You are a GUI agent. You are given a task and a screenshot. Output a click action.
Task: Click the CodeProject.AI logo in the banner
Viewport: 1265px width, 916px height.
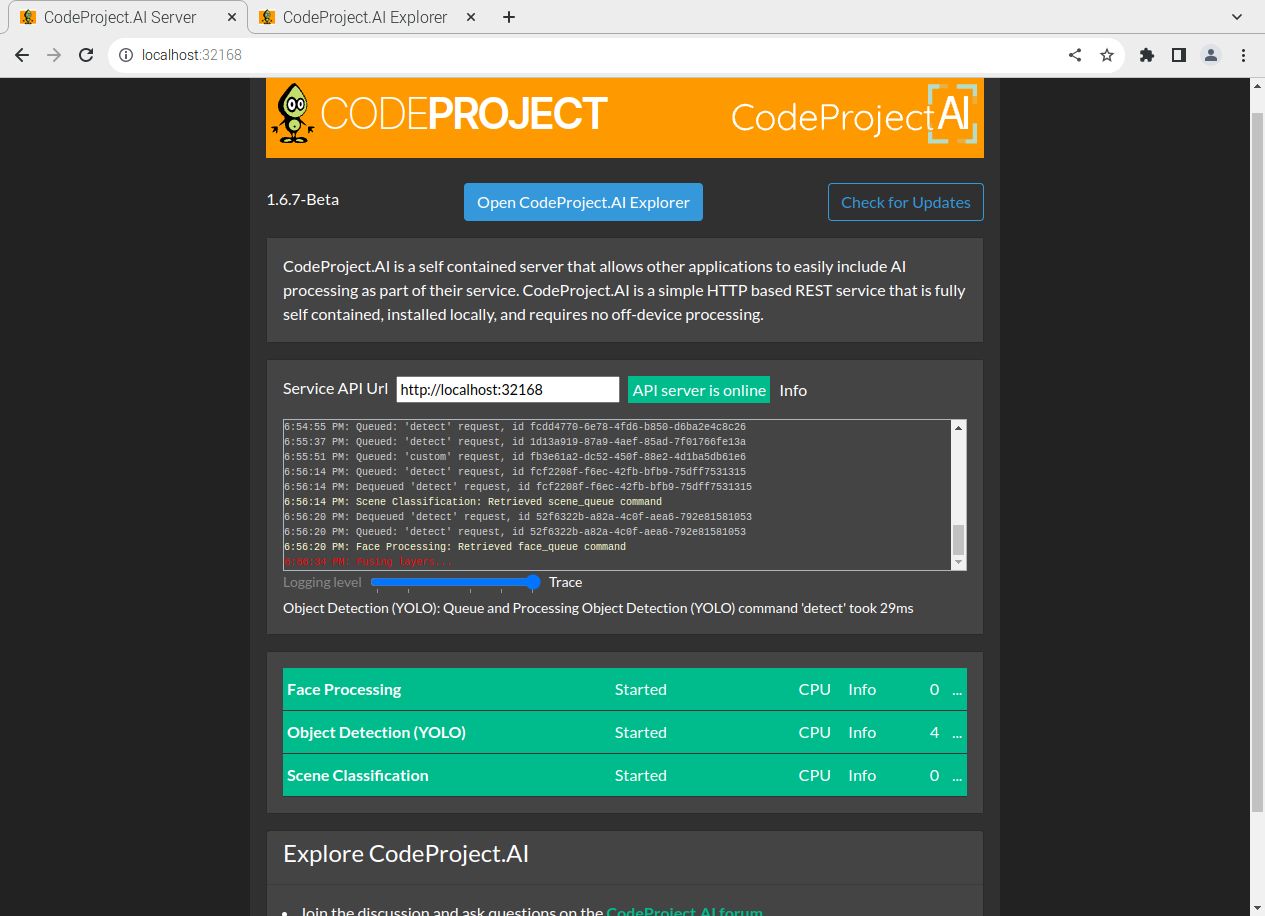tap(853, 116)
